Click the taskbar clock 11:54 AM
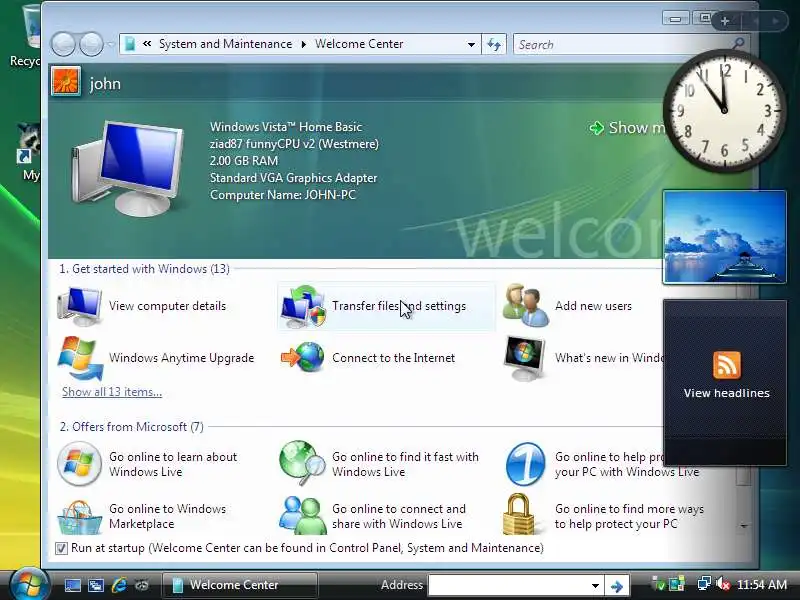The image size is (800, 600). pyautogui.click(x=762, y=585)
